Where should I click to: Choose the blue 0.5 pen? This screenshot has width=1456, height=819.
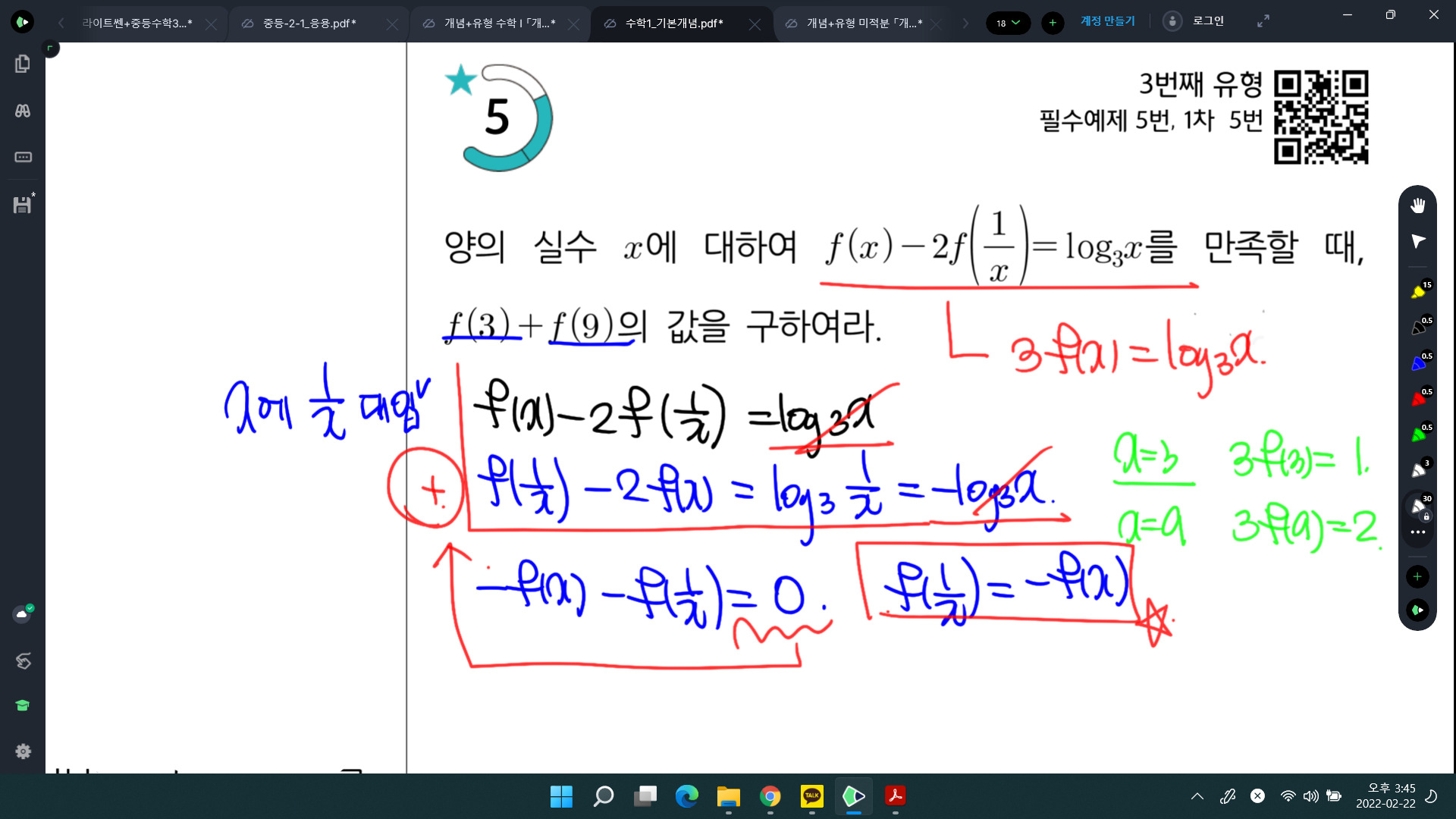[x=1419, y=362]
